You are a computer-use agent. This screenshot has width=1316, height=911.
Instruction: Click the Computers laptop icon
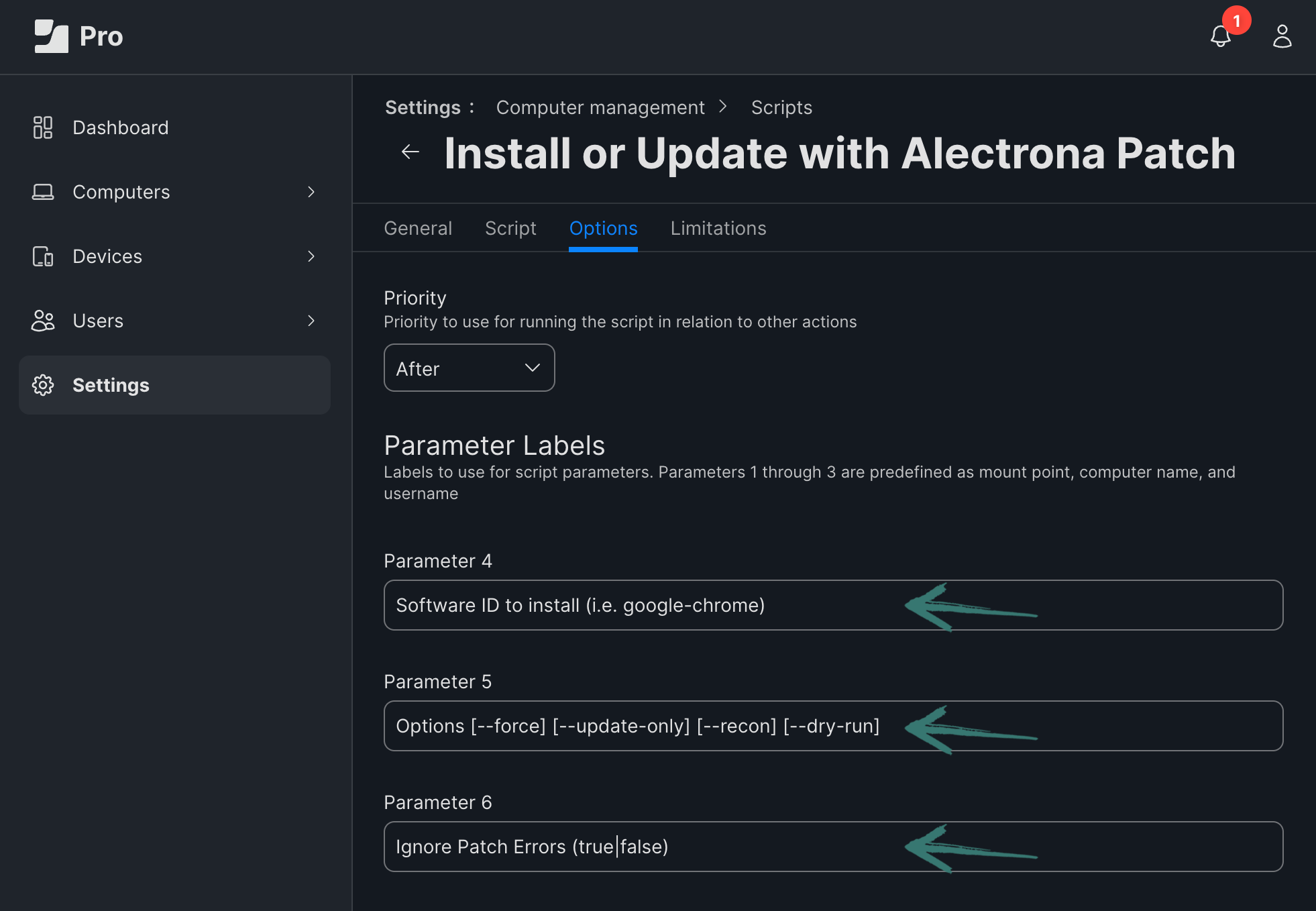[43, 192]
